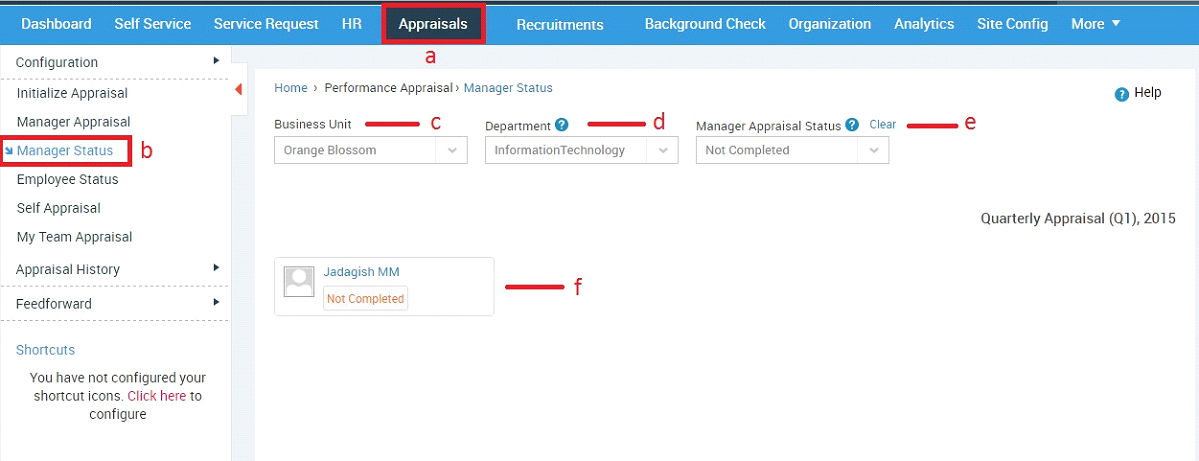Expand the More menu in the top bar
The image size is (1199, 461).
tap(1096, 24)
